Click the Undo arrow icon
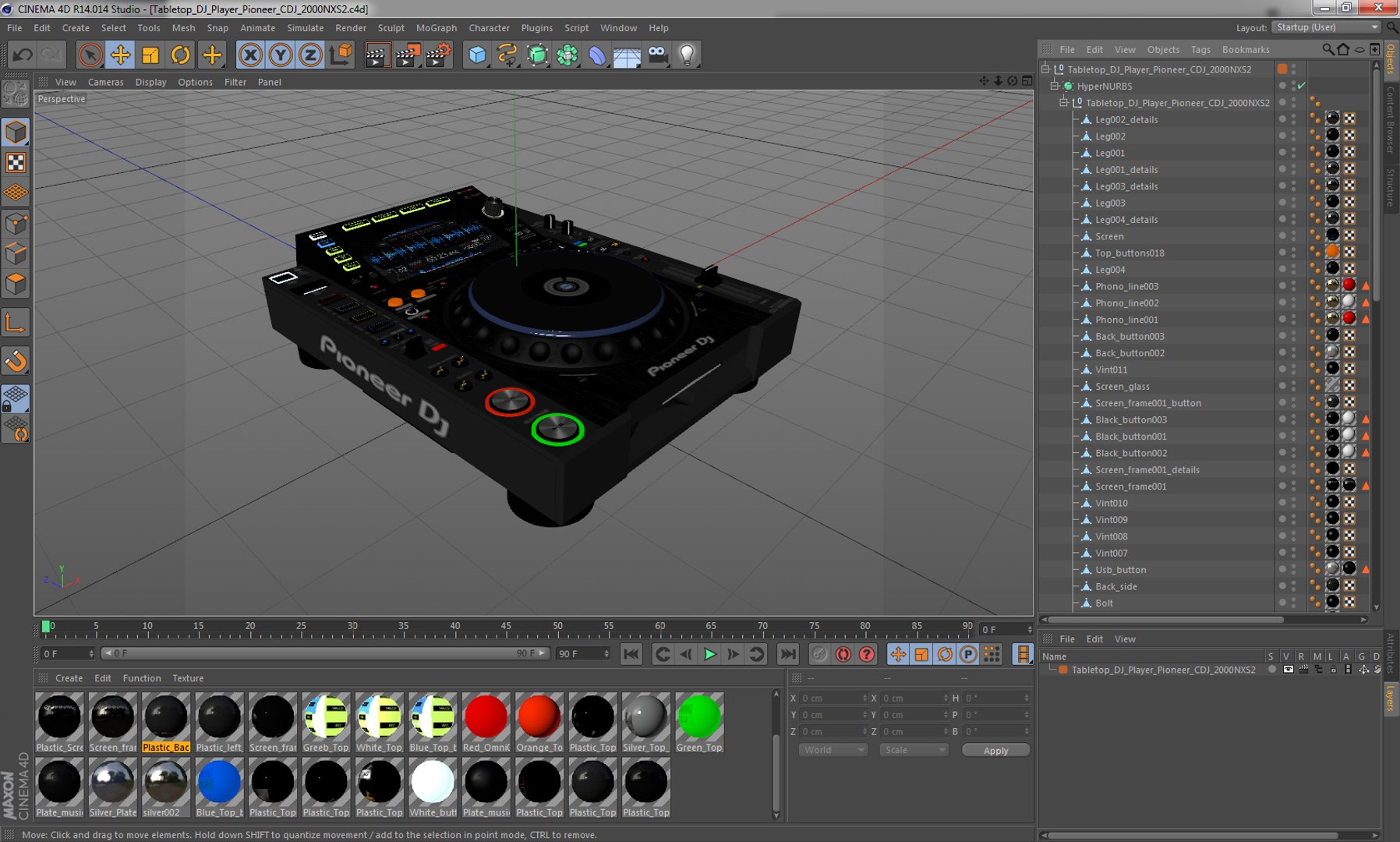Viewport: 1400px width, 842px height. point(23,55)
